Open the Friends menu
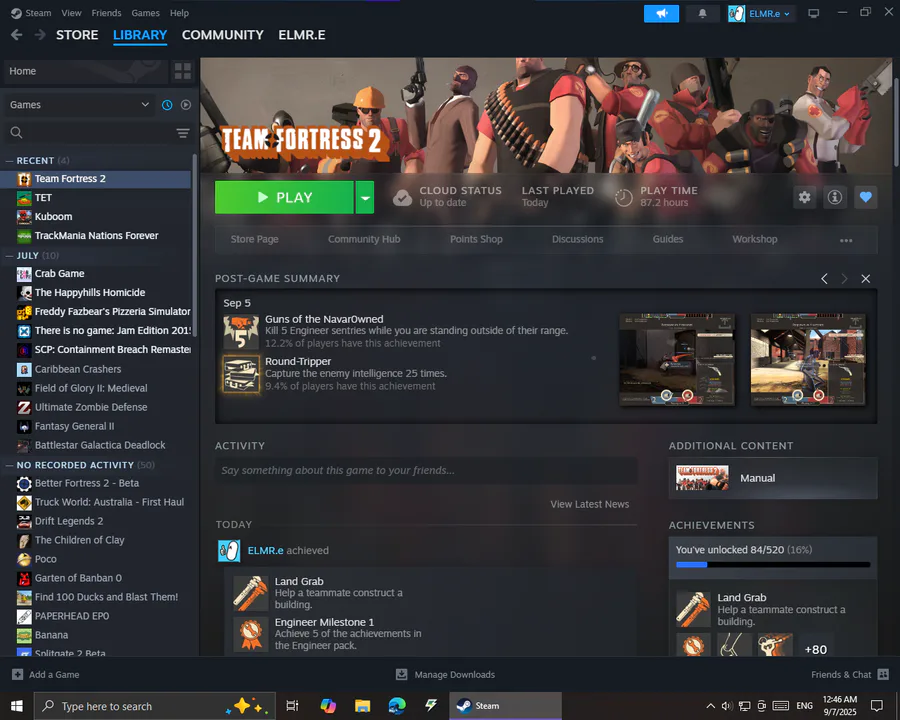The width and height of the screenshot is (900, 720). pos(106,13)
